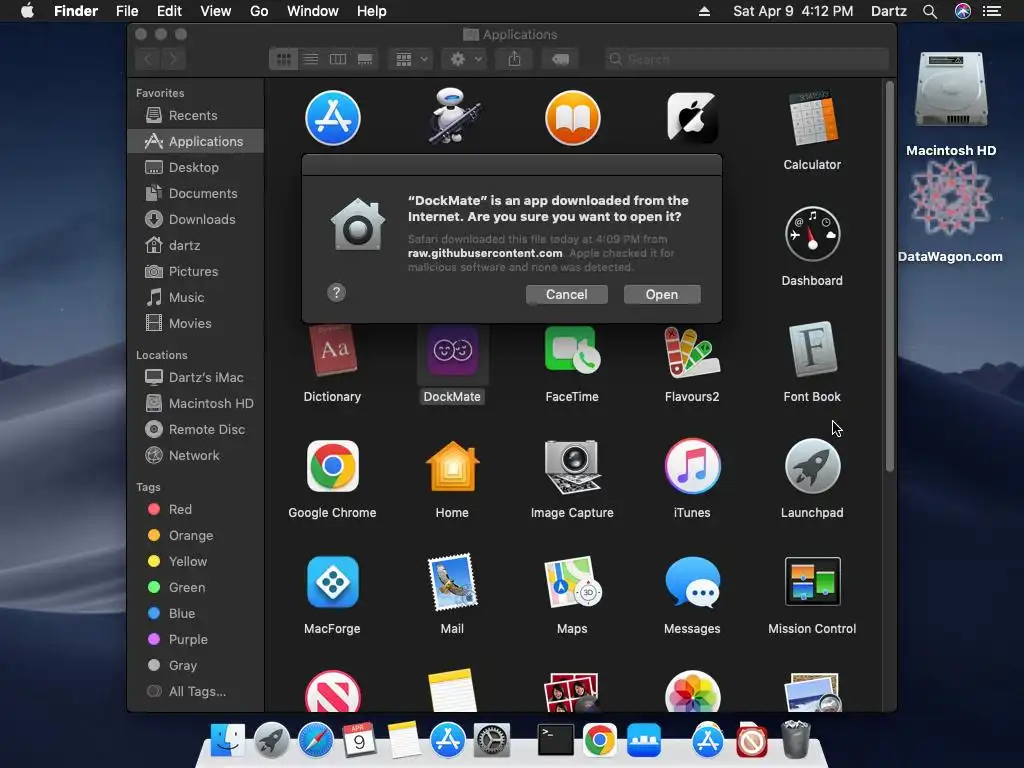
Task: Click the Share toolbar button
Action: [515, 59]
